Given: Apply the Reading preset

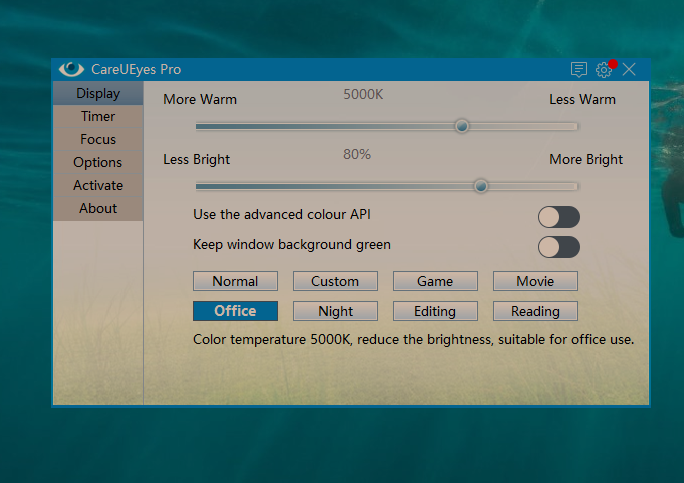Looking at the screenshot, I should [535, 311].
